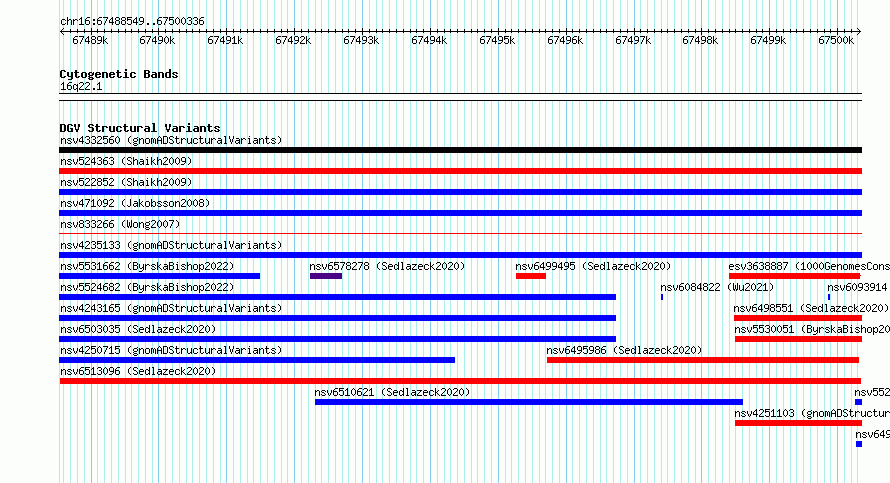Click the 67495k ruler position
Image resolution: width=890 pixels, height=483 pixels.
click(x=498, y=40)
